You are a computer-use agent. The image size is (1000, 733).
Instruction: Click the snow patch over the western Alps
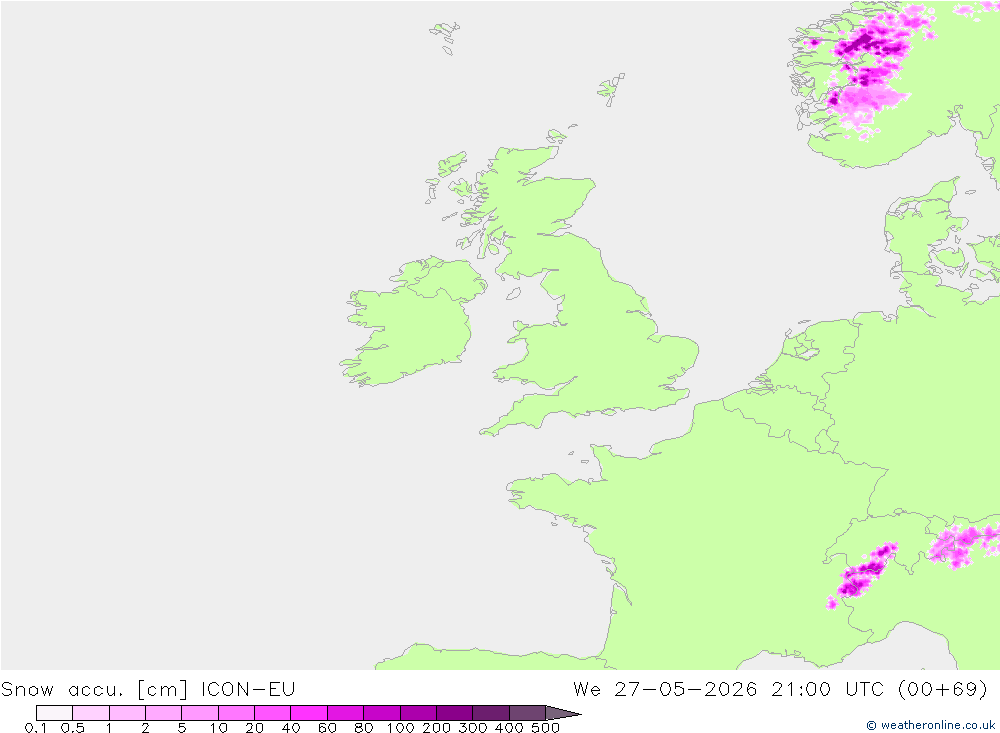pyautogui.click(x=862, y=575)
